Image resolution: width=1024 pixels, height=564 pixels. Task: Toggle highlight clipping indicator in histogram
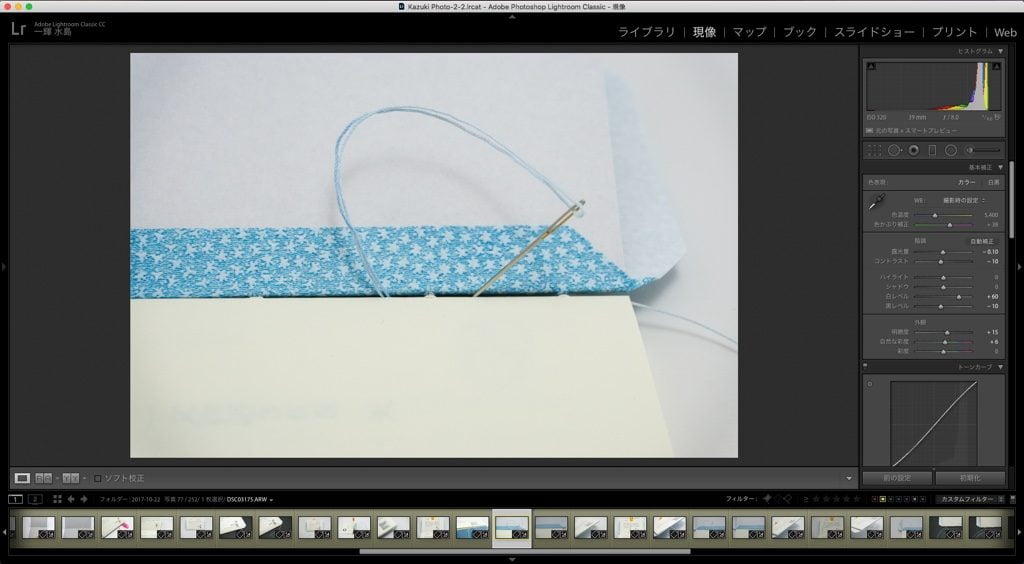996,67
